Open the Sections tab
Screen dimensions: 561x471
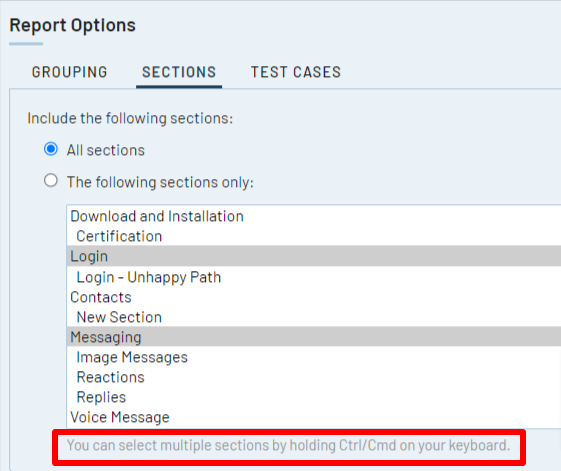pos(179,72)
